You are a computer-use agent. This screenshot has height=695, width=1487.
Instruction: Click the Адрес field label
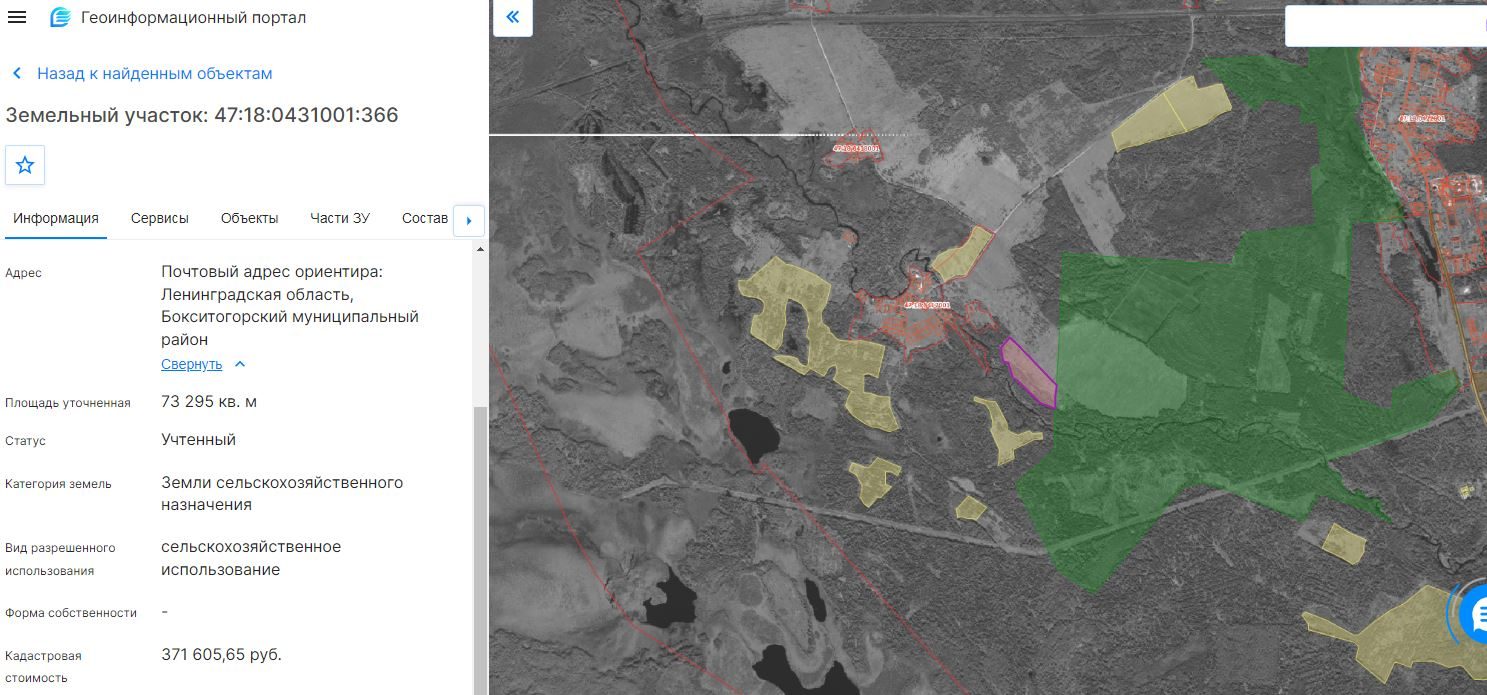pyautogui.click(x=24, y=273)
